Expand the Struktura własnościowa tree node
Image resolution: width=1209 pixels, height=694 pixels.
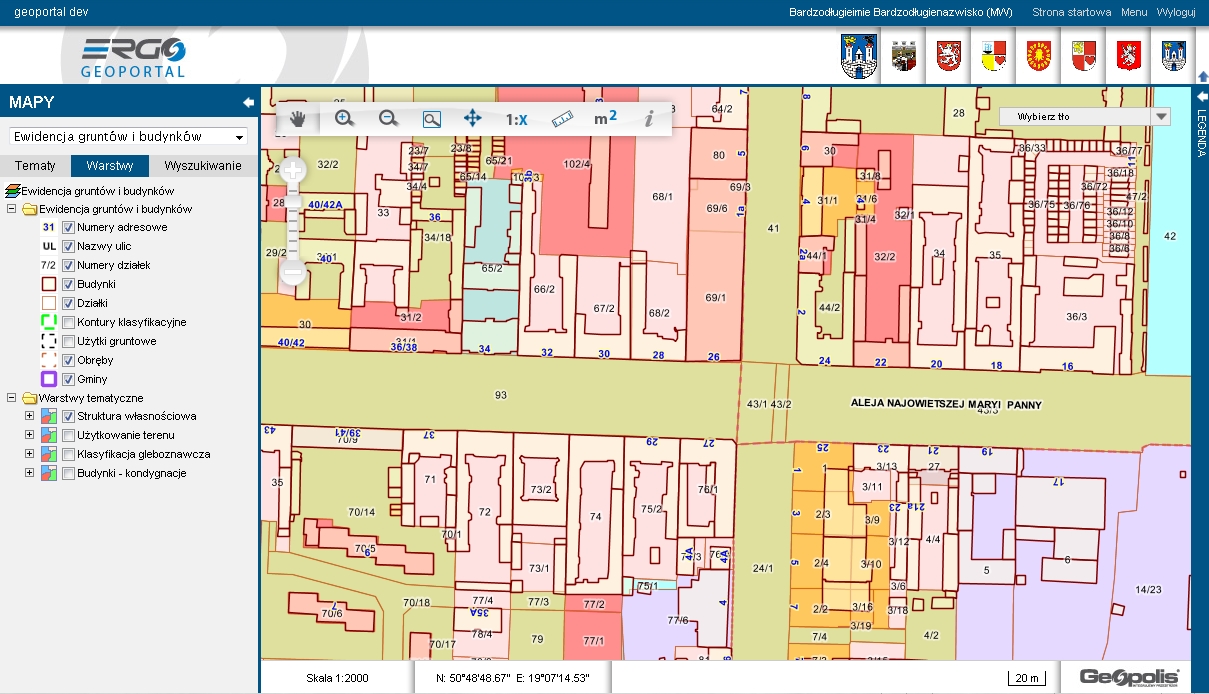[29, 416]
